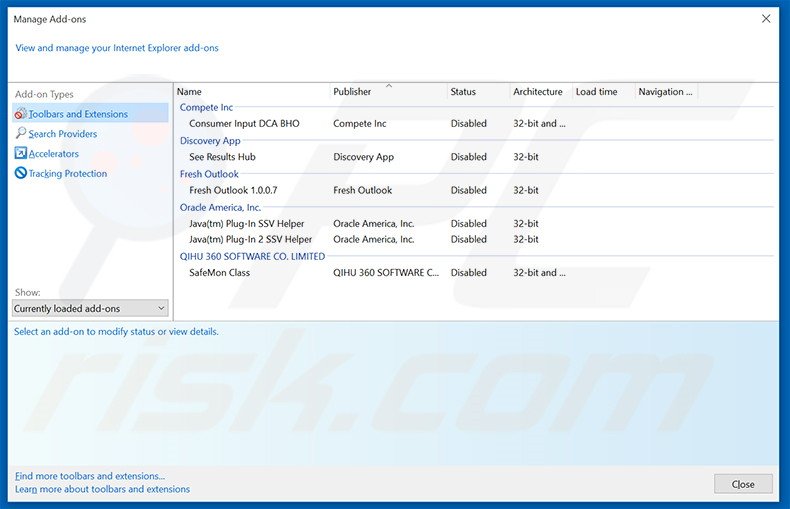Select the SafeMon Class add-on
This screenshot has width=790, height=509.
click(219, 272)
